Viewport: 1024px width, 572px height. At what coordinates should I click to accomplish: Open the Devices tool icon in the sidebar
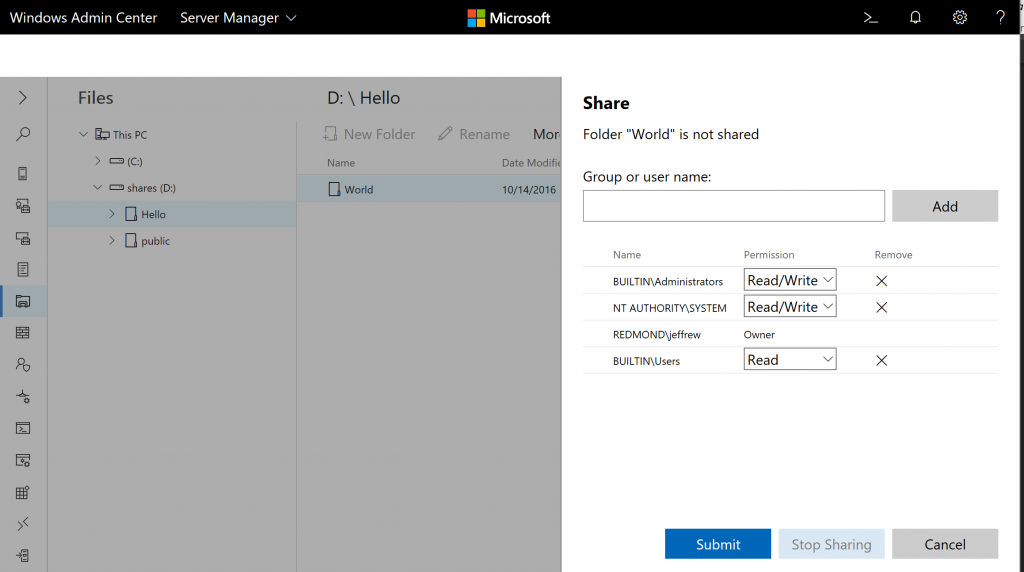23,238
